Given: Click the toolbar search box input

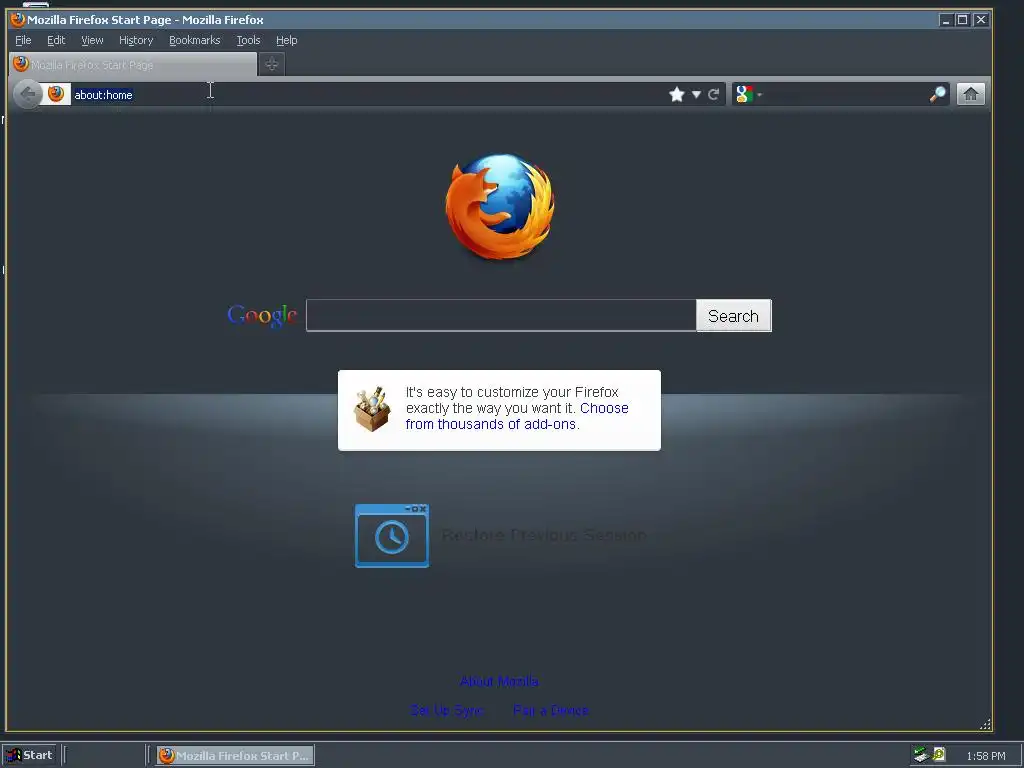Looking at the screenshot, I should (846, 95).
